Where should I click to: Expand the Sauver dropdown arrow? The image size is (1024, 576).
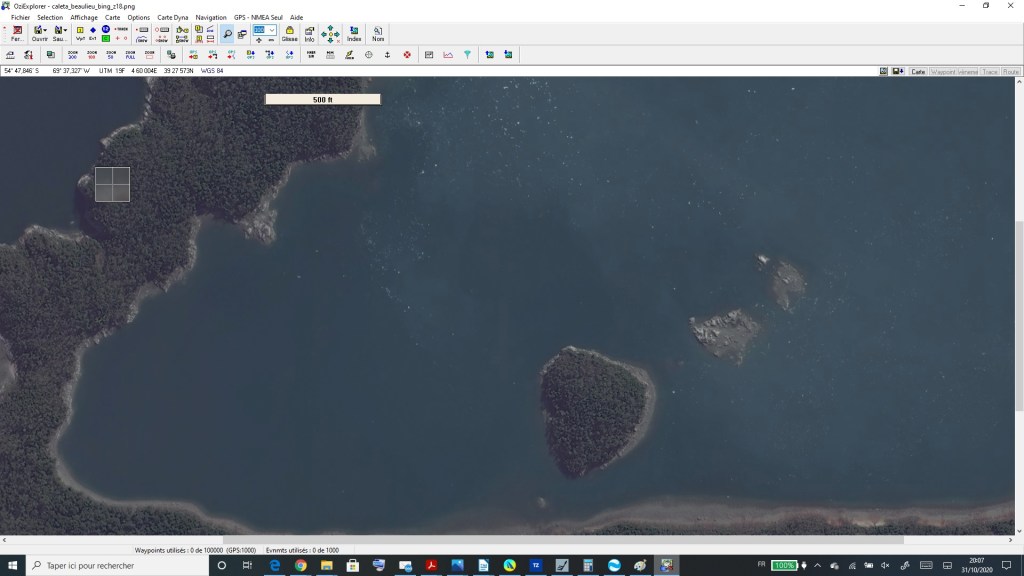66,30
